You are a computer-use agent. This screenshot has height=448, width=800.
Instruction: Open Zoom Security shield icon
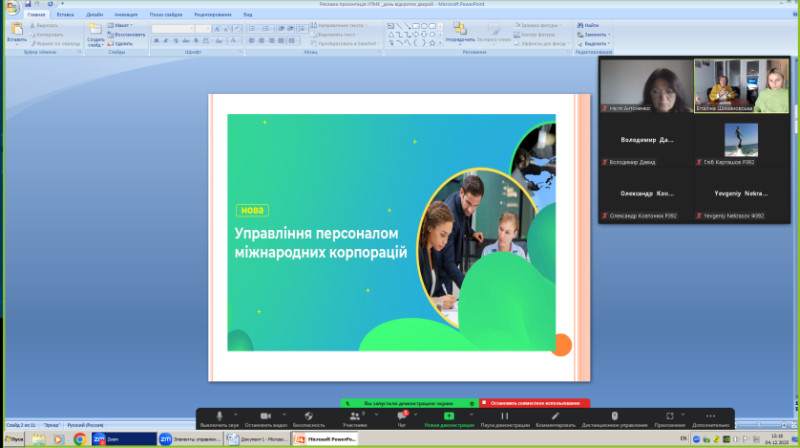[308, 415]
